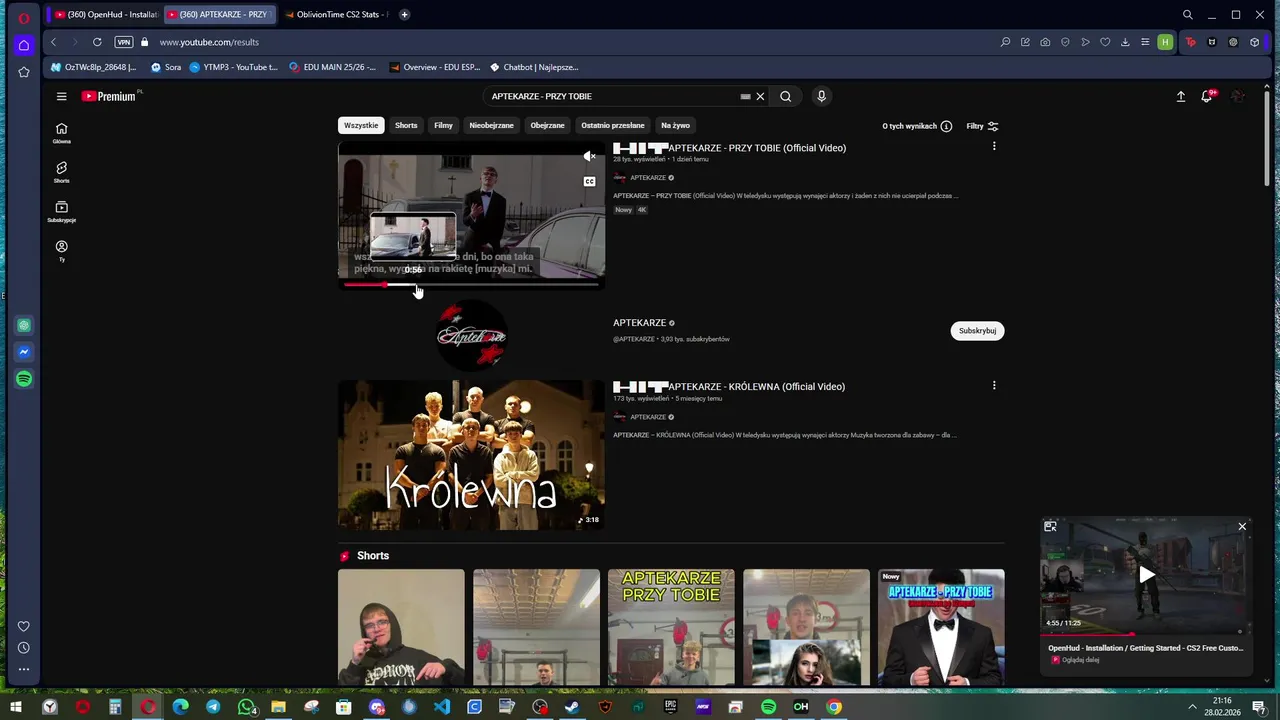The width and height of the screenshot is (1280, 720).
Task: Open the YouTube create upload icon
Action: click(x=1180, y=96)
